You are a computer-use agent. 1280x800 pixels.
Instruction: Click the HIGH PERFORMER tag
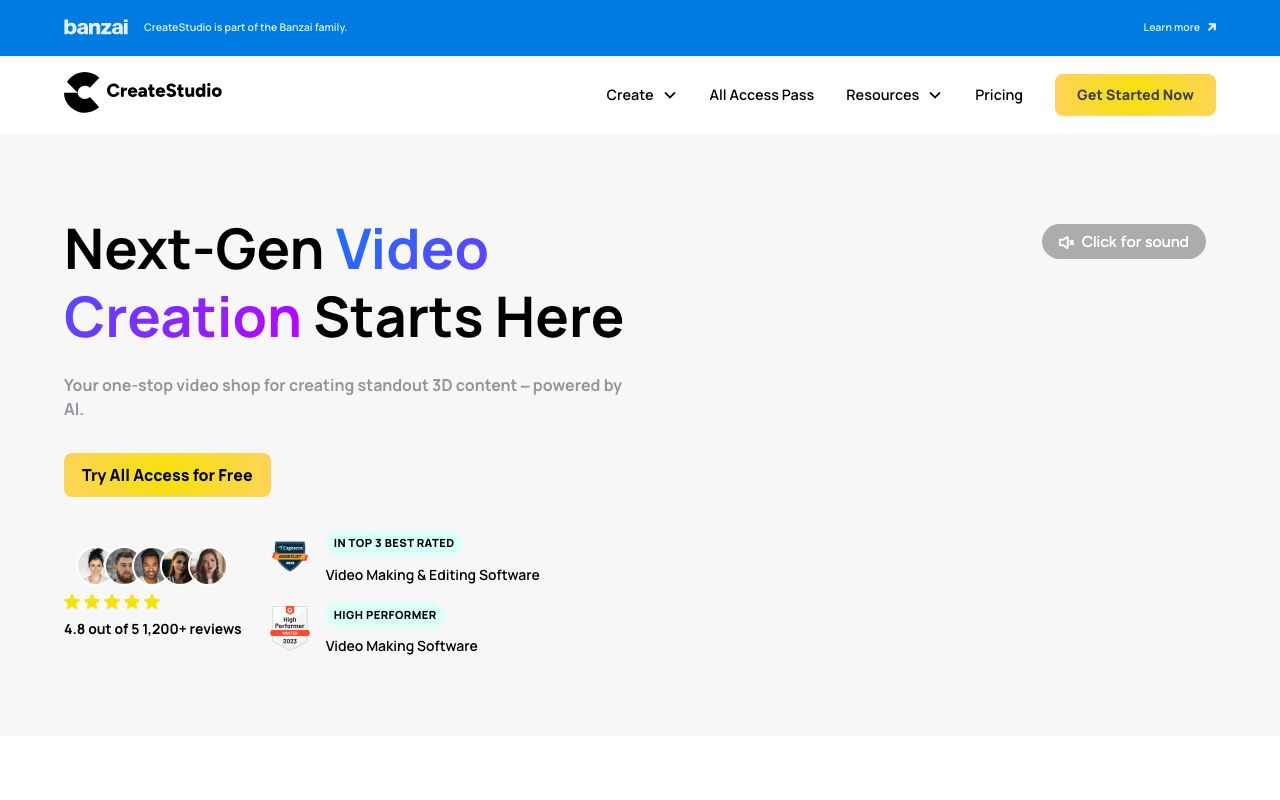[385, 615]
